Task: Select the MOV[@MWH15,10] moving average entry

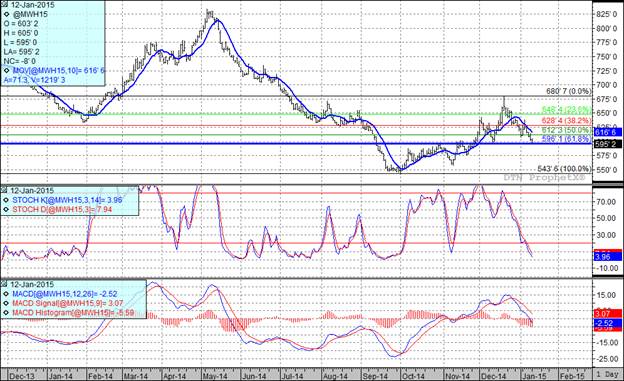Action: pos(59,70)
